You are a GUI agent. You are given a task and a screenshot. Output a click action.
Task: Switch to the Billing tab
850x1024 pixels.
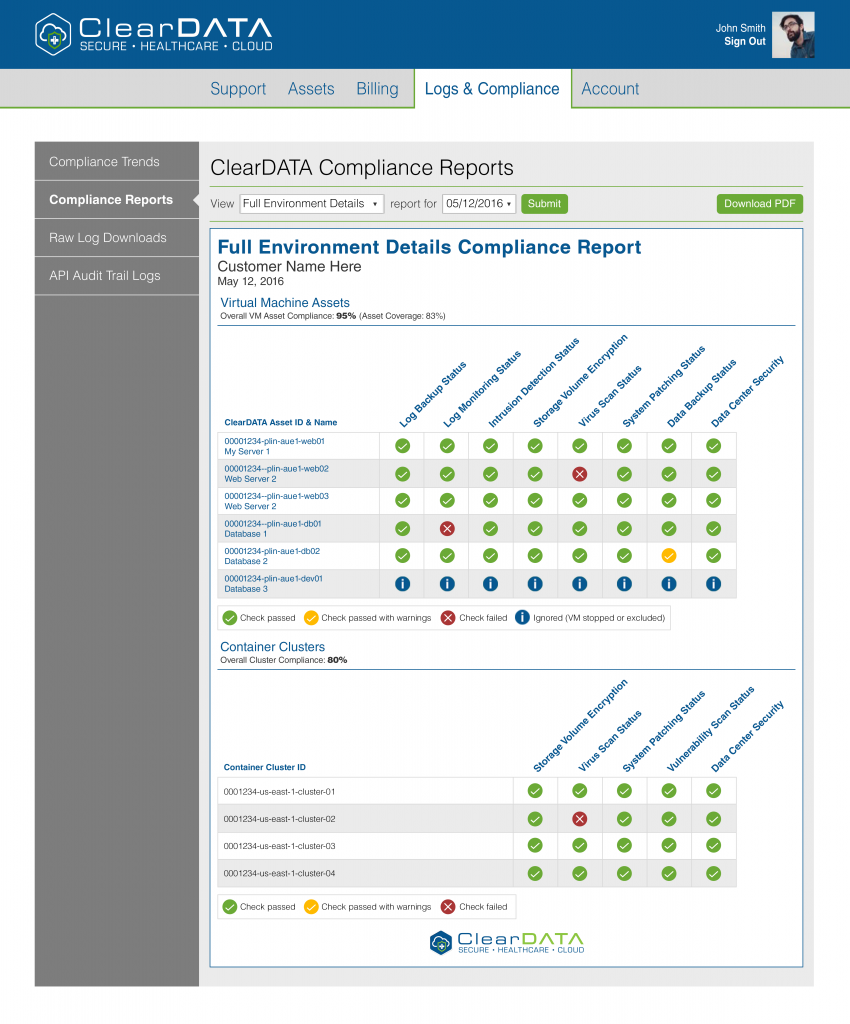click(x=377, y=88)
